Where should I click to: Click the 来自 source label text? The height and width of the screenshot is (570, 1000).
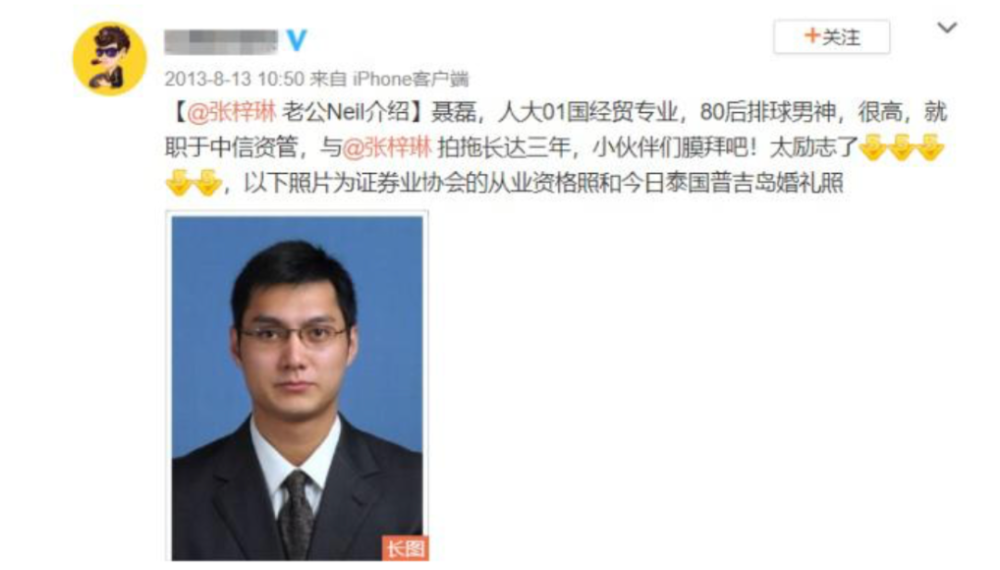[328, 79]
